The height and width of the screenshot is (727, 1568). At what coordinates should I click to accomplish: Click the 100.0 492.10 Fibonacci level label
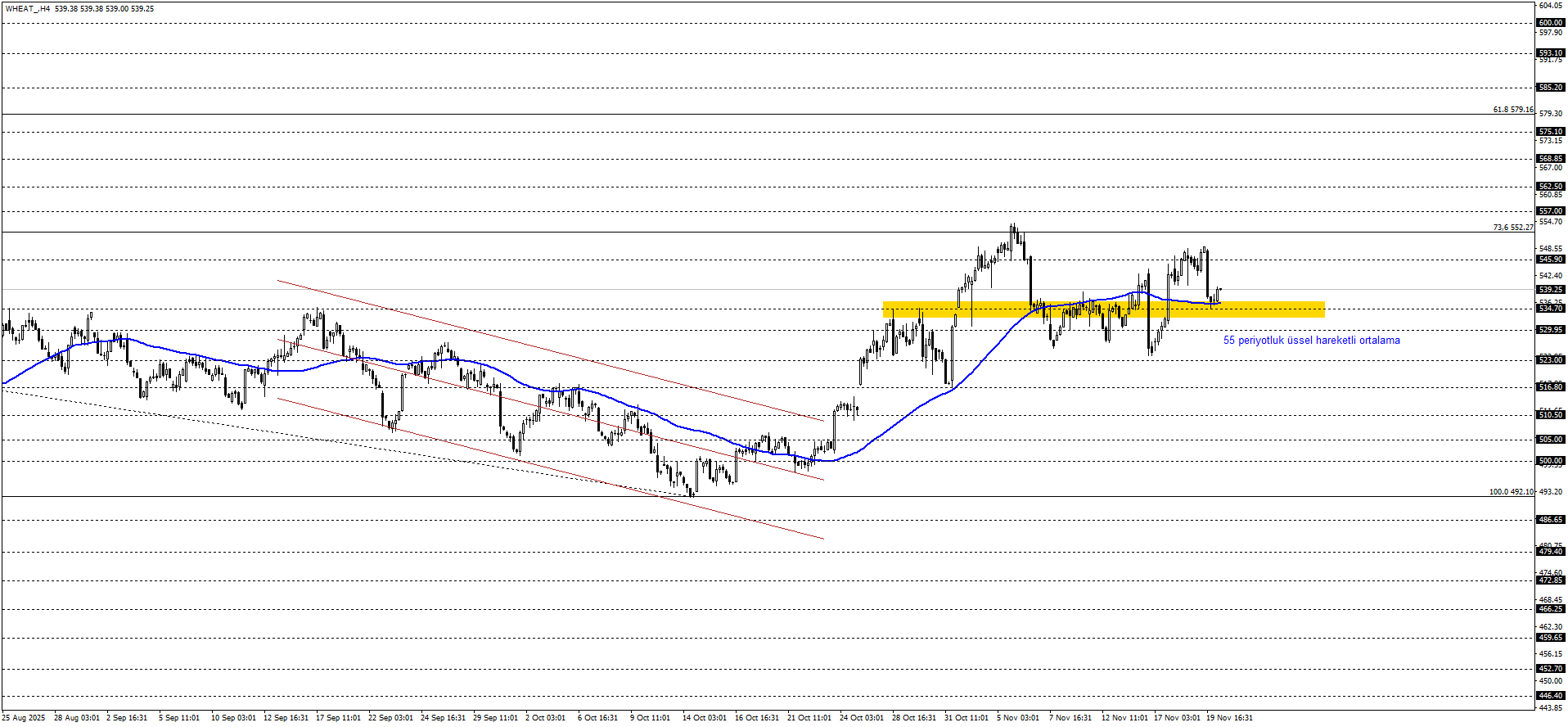[1511, 492]
